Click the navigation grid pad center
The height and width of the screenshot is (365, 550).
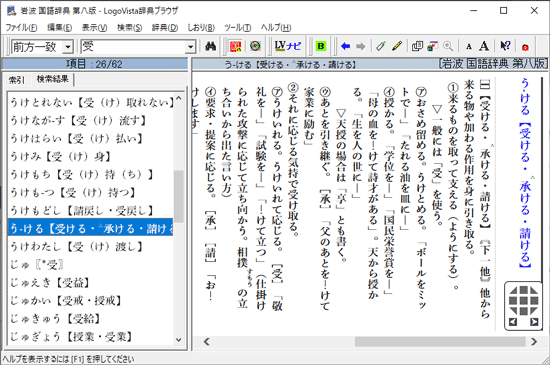(523, 300)
